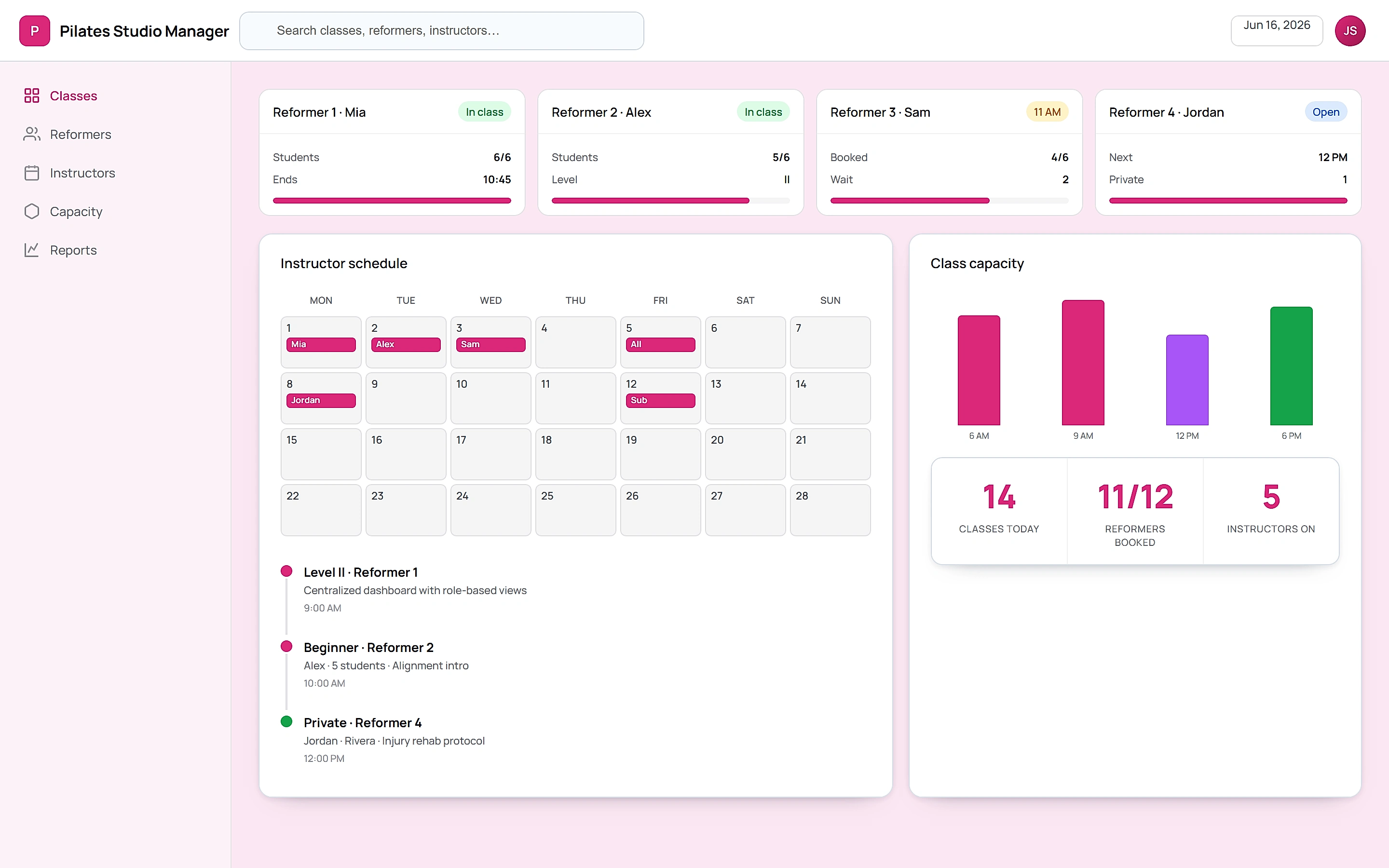Click the Reformer 4 progress bar

tap(1228, 200)
